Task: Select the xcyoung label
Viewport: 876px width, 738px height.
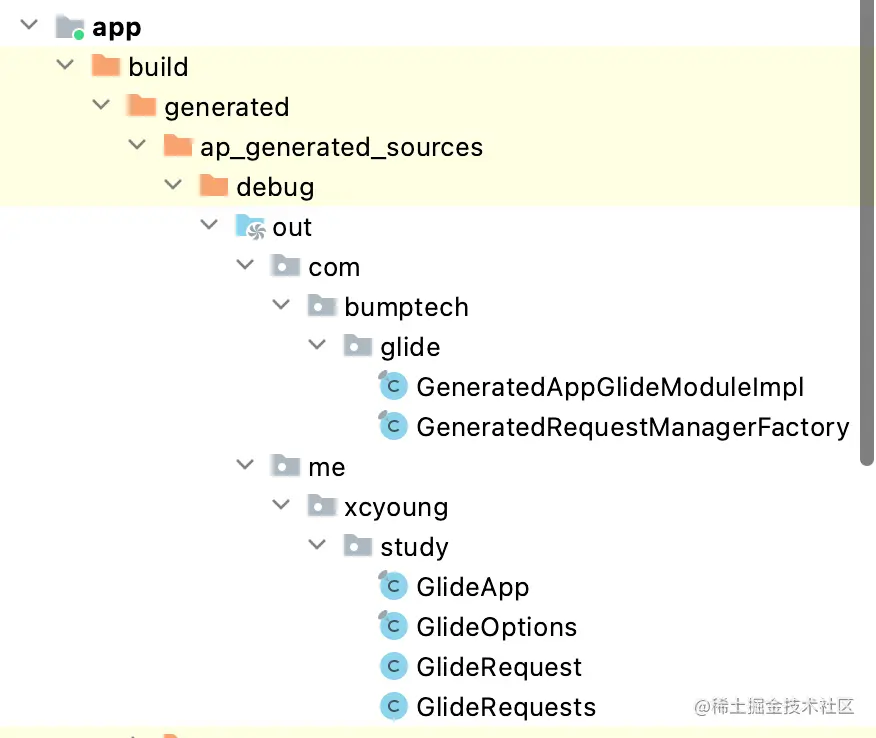Action: (396, 508)
